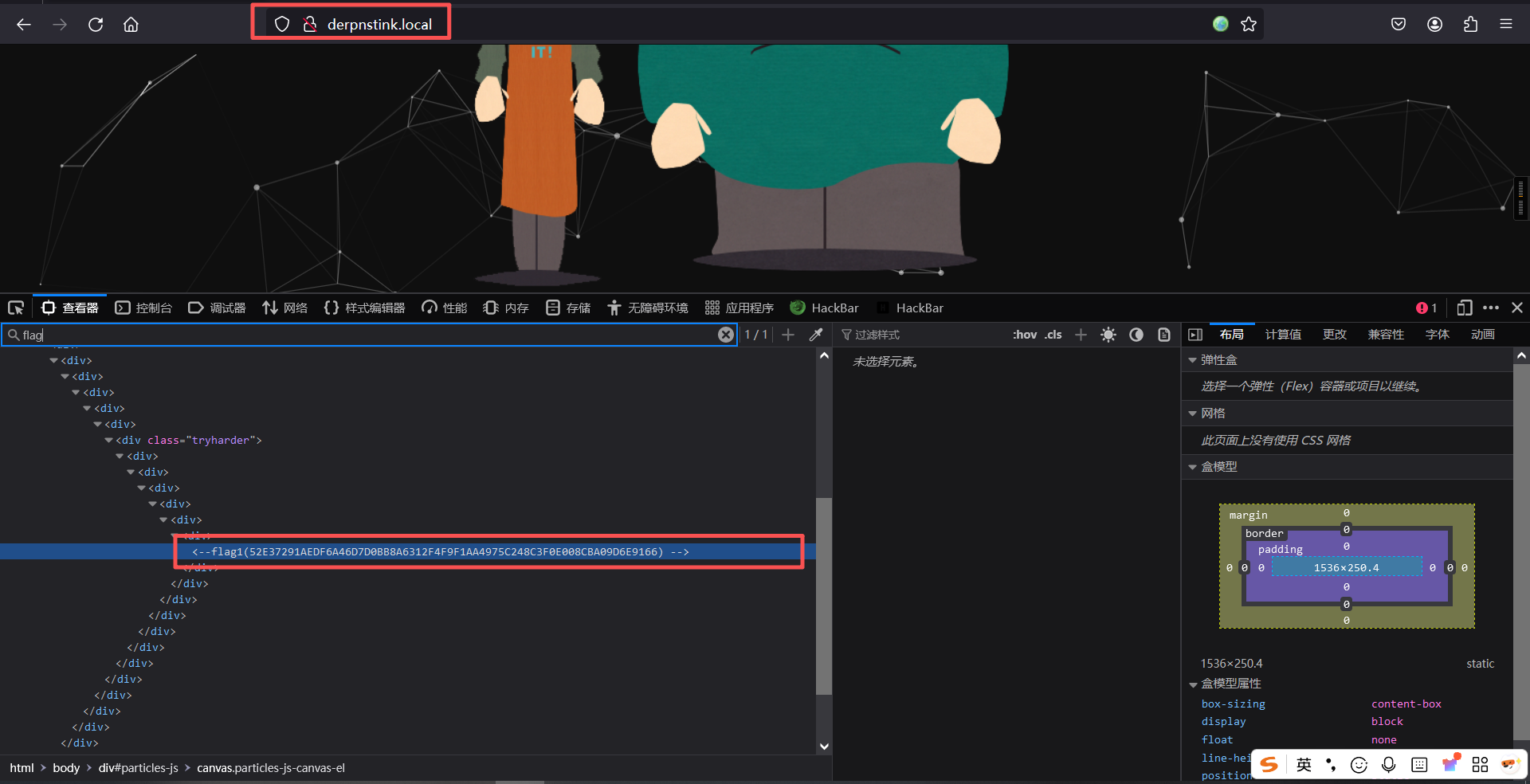Go back to the previous page
Image resolution: width=1530 pixels, height=784 pixels.
[24, 25]
